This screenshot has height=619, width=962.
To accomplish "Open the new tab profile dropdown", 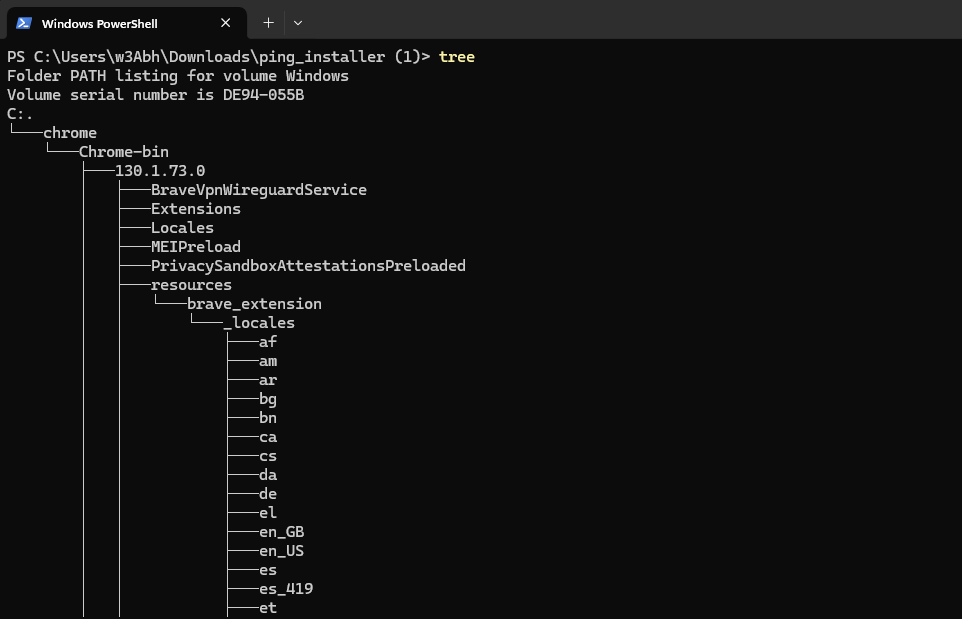I will pyautogui.click(x=298, y=23).
